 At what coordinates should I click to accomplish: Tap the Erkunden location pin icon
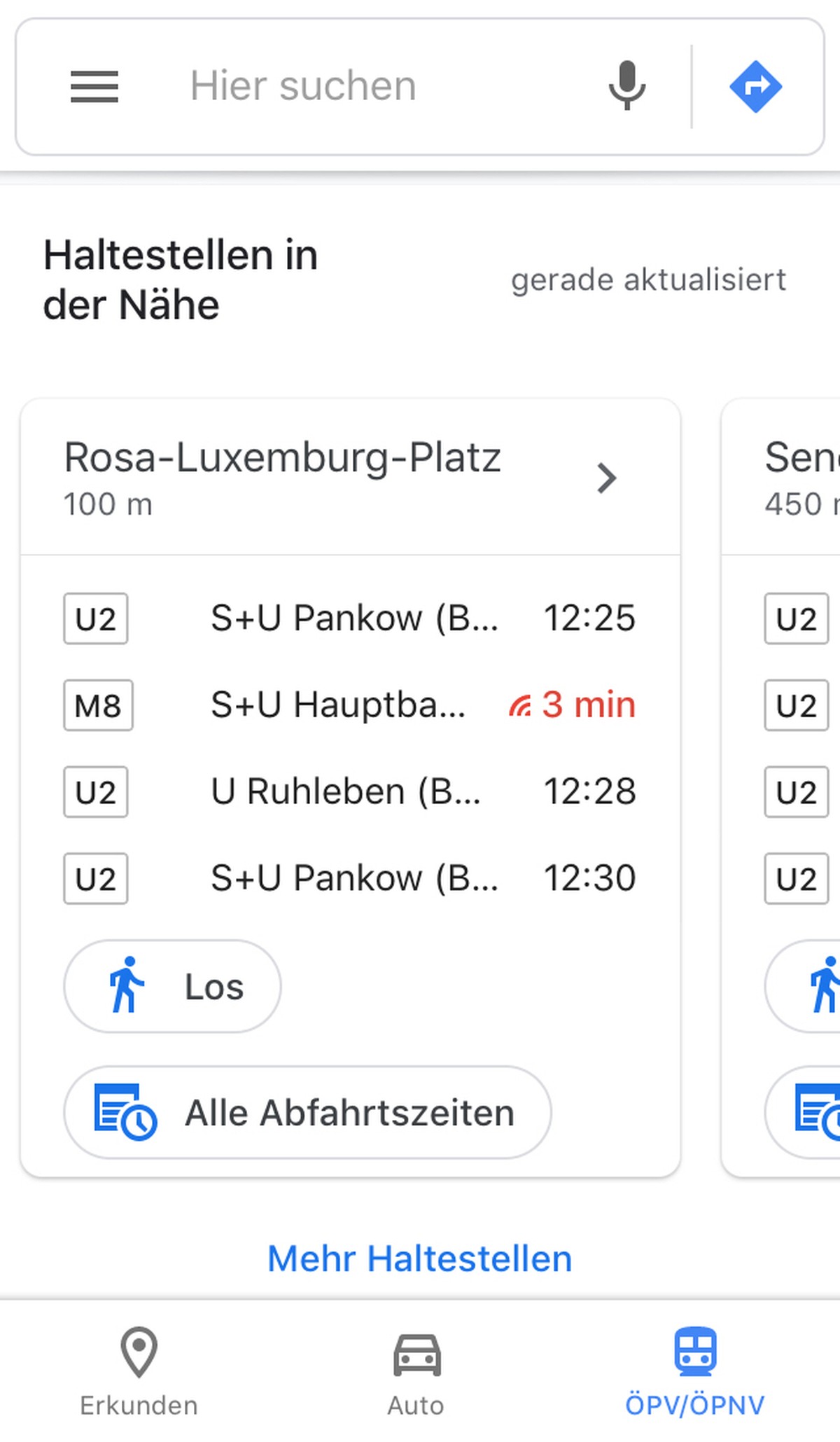[139, 1352]
